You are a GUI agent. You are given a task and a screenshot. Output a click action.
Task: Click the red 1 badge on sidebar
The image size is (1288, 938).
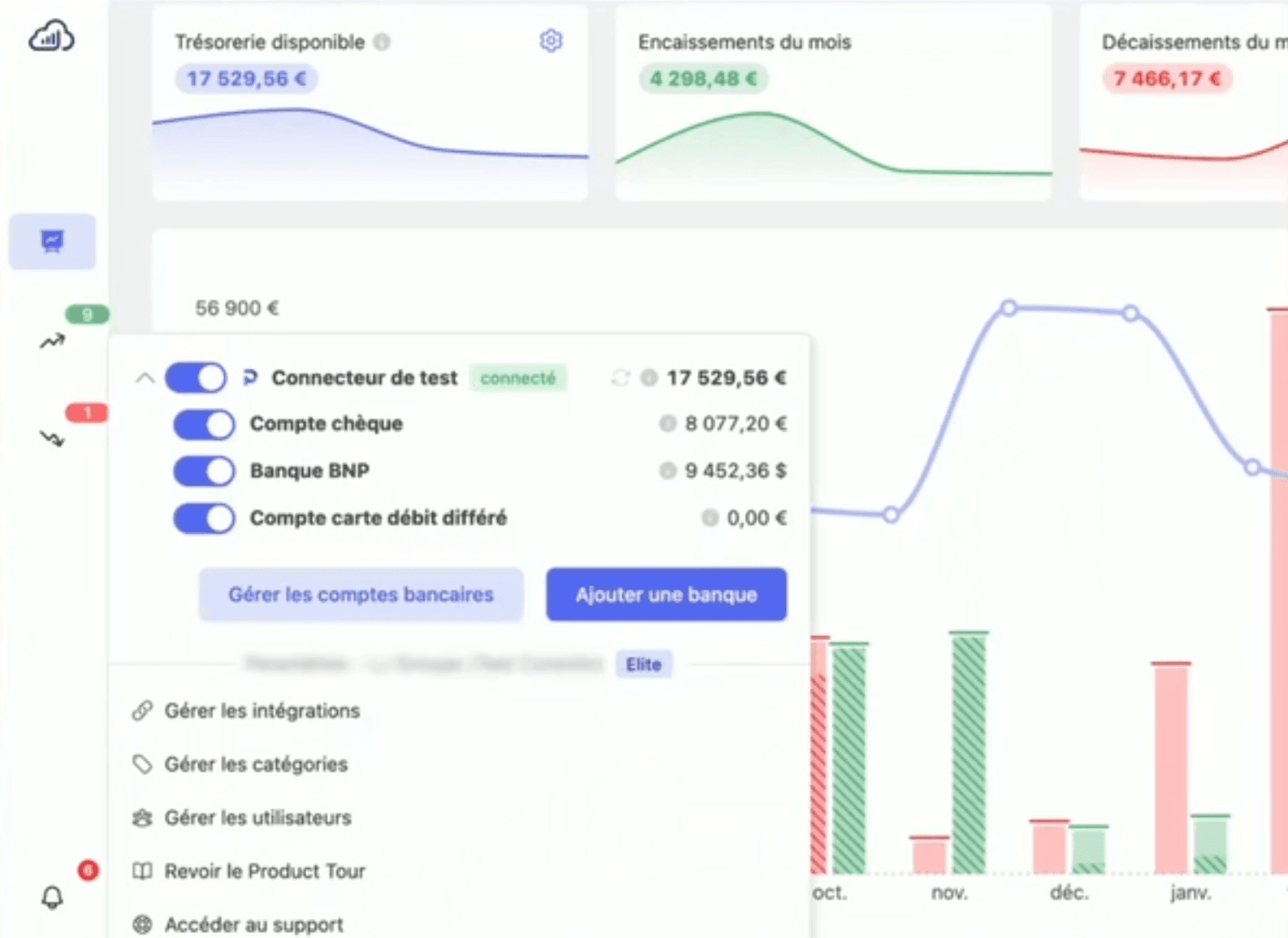click(x=87, y=413)
